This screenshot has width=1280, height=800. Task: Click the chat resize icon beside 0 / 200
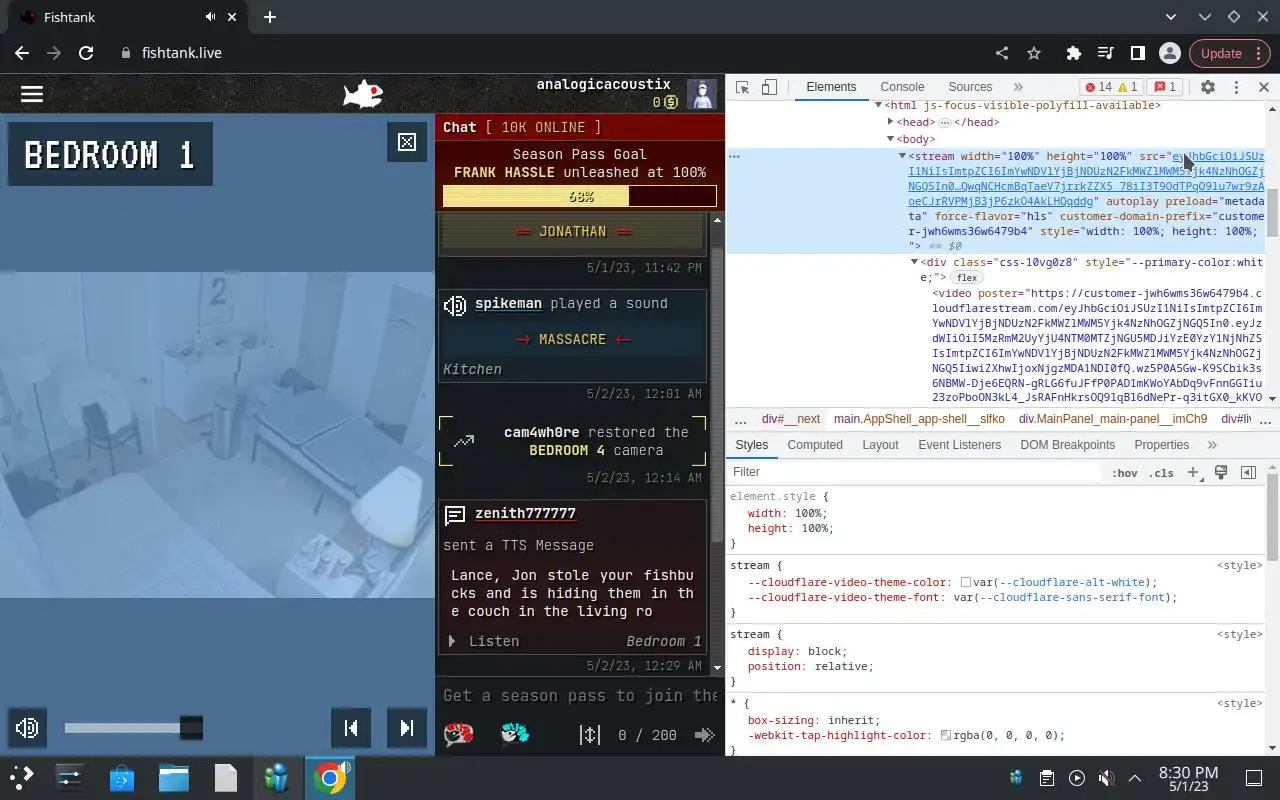pyautogui.click(x=590, y=735)
